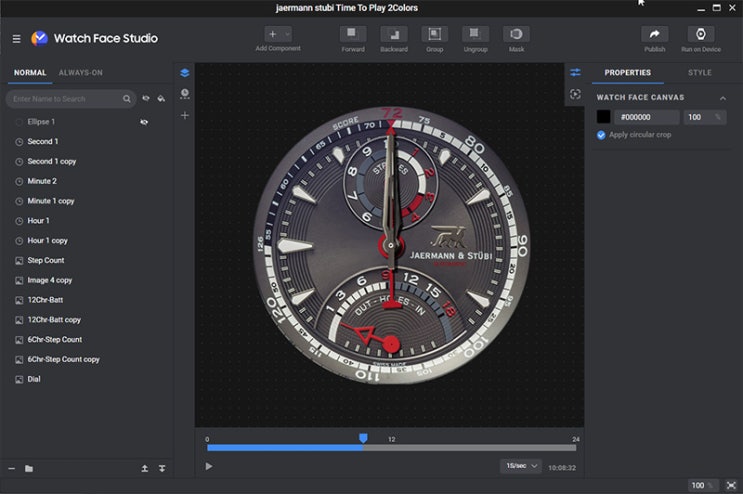Click the Watch Face Studio logo
Viewport: 743px width, 494px height.
tap(39, 38)
